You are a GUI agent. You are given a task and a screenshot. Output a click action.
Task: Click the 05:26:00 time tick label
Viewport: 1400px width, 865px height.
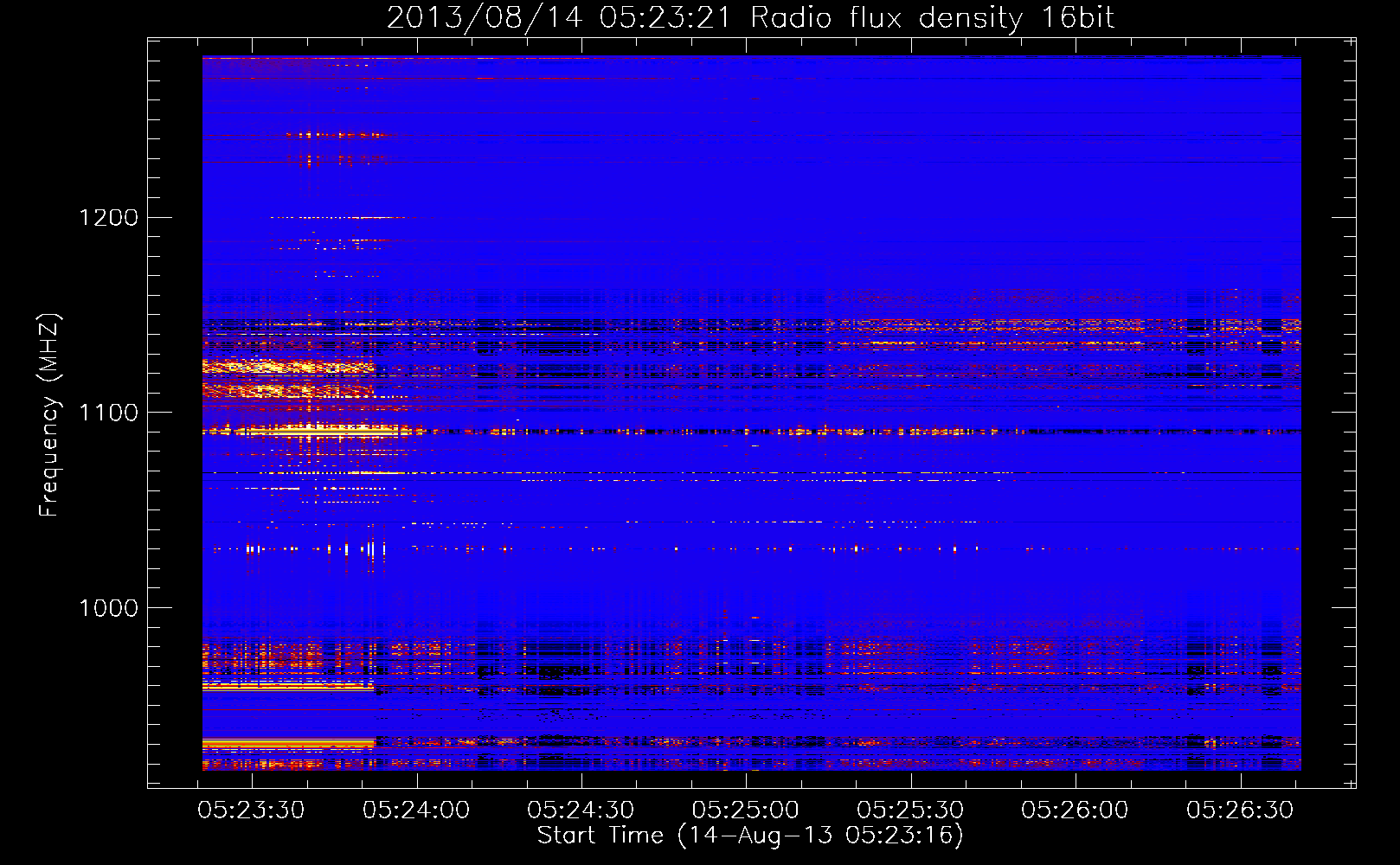pyautogui.click(x=1075, y=811)
